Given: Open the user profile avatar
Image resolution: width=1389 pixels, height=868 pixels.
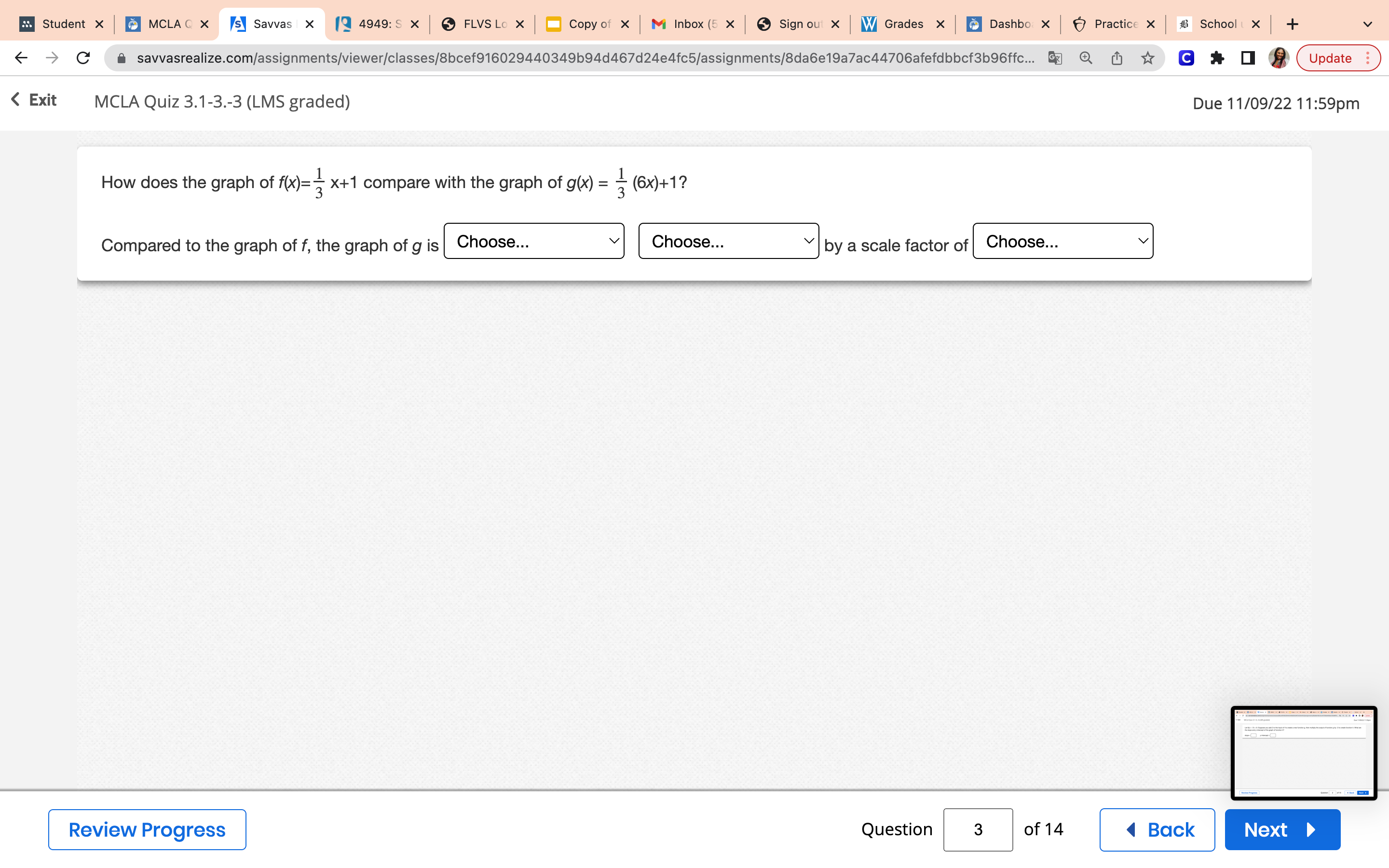Looking at the screenshot, I should pyautogui.click(x=1278, y=58).
